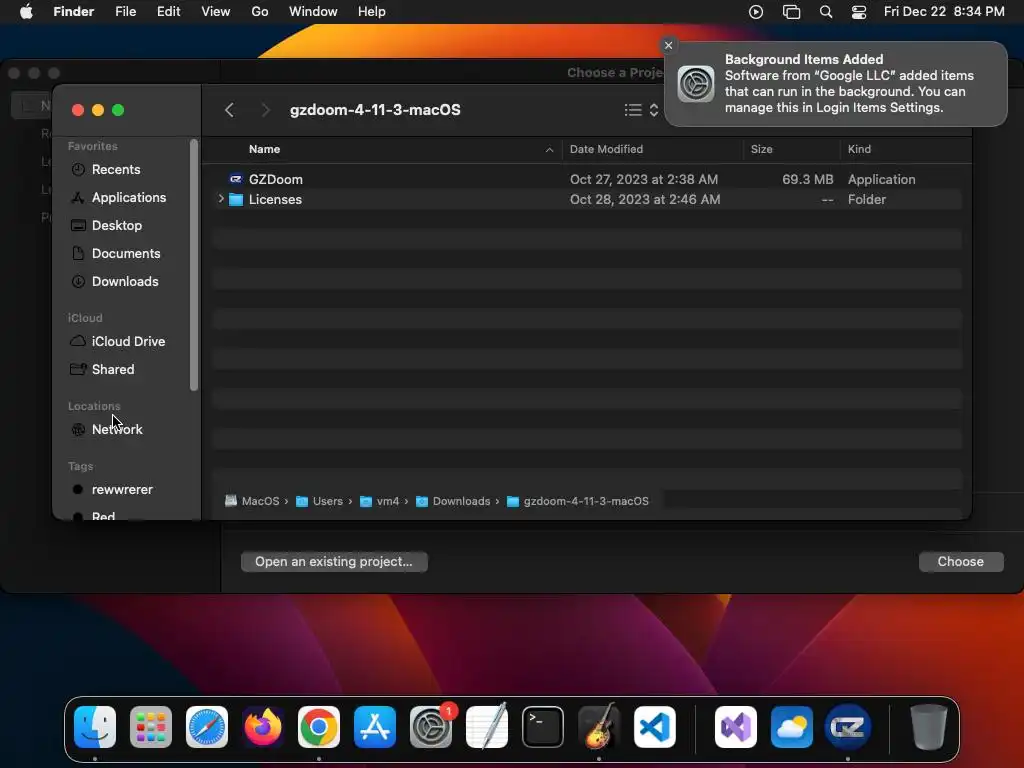Launch GarageBand from the Dock
The width and height of the screenshot is (1024, 768).
599,726
